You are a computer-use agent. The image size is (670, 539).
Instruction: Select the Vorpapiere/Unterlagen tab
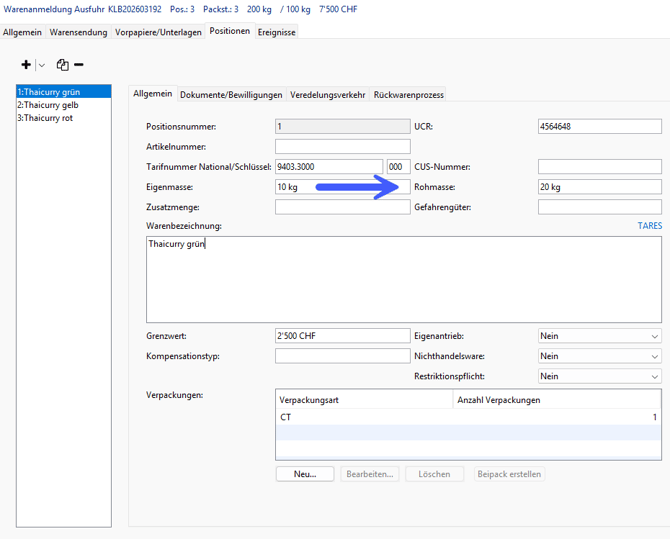click(158, 32)
